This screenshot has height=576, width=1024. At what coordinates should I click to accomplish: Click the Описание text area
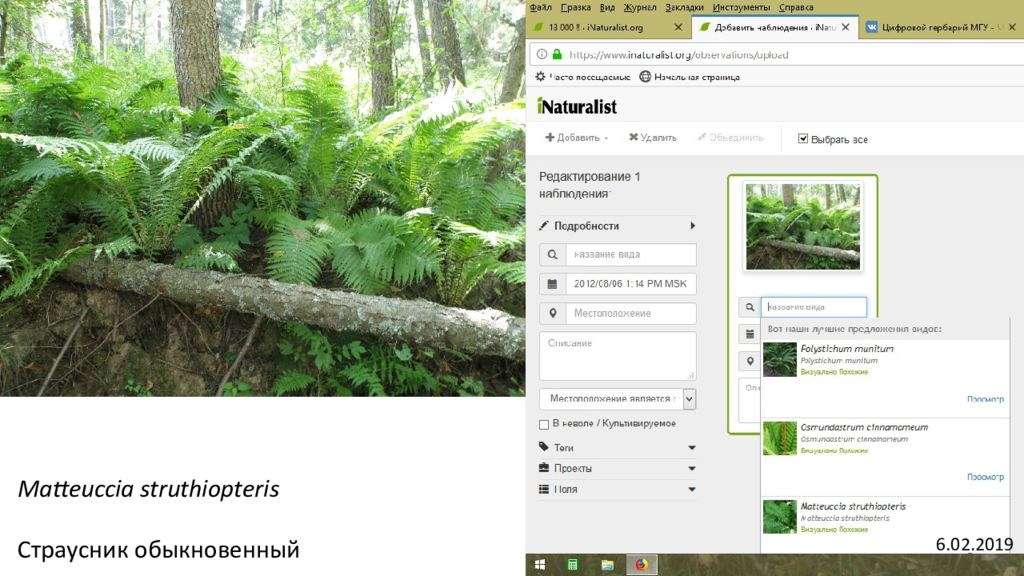pos(618,356)
